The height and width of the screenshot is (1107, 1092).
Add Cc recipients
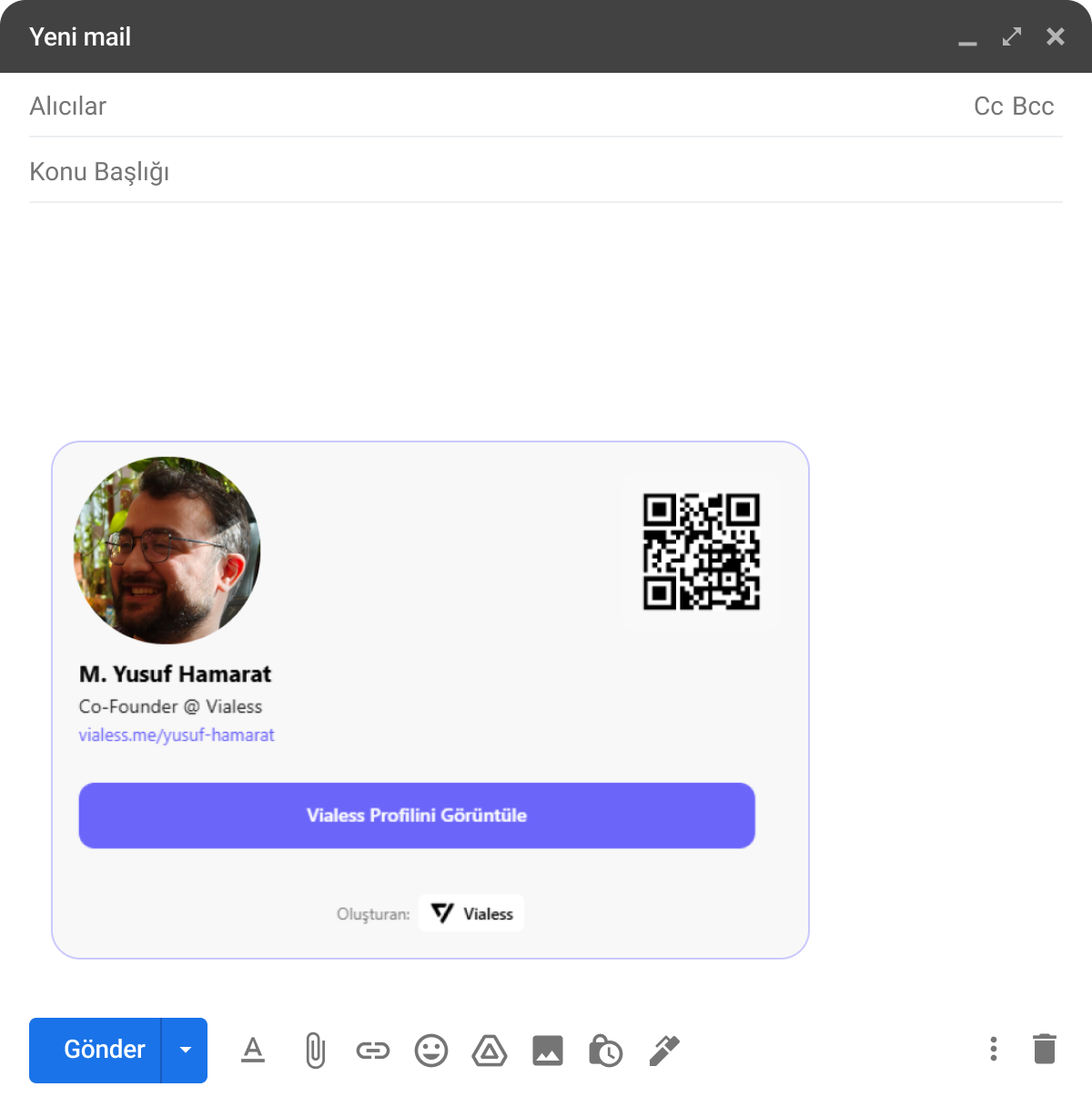click(988, 107)
